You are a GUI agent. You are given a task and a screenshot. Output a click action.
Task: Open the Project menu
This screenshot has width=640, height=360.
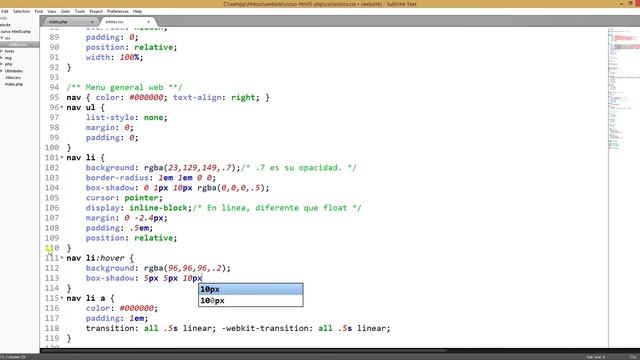96,11
